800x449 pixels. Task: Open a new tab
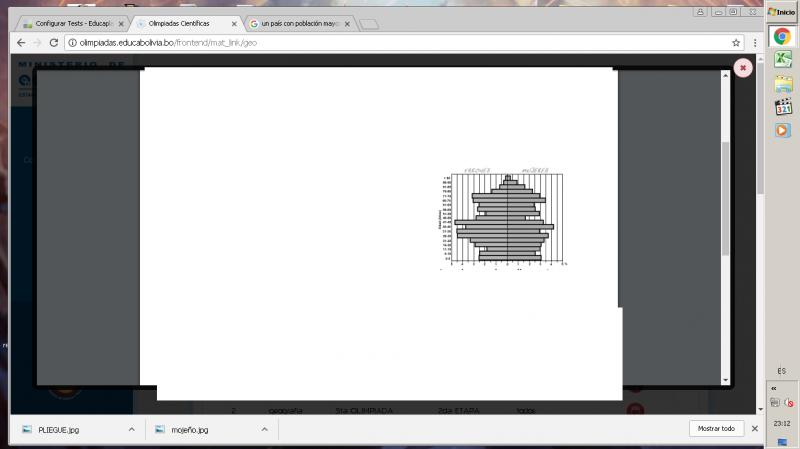point(368,23)
